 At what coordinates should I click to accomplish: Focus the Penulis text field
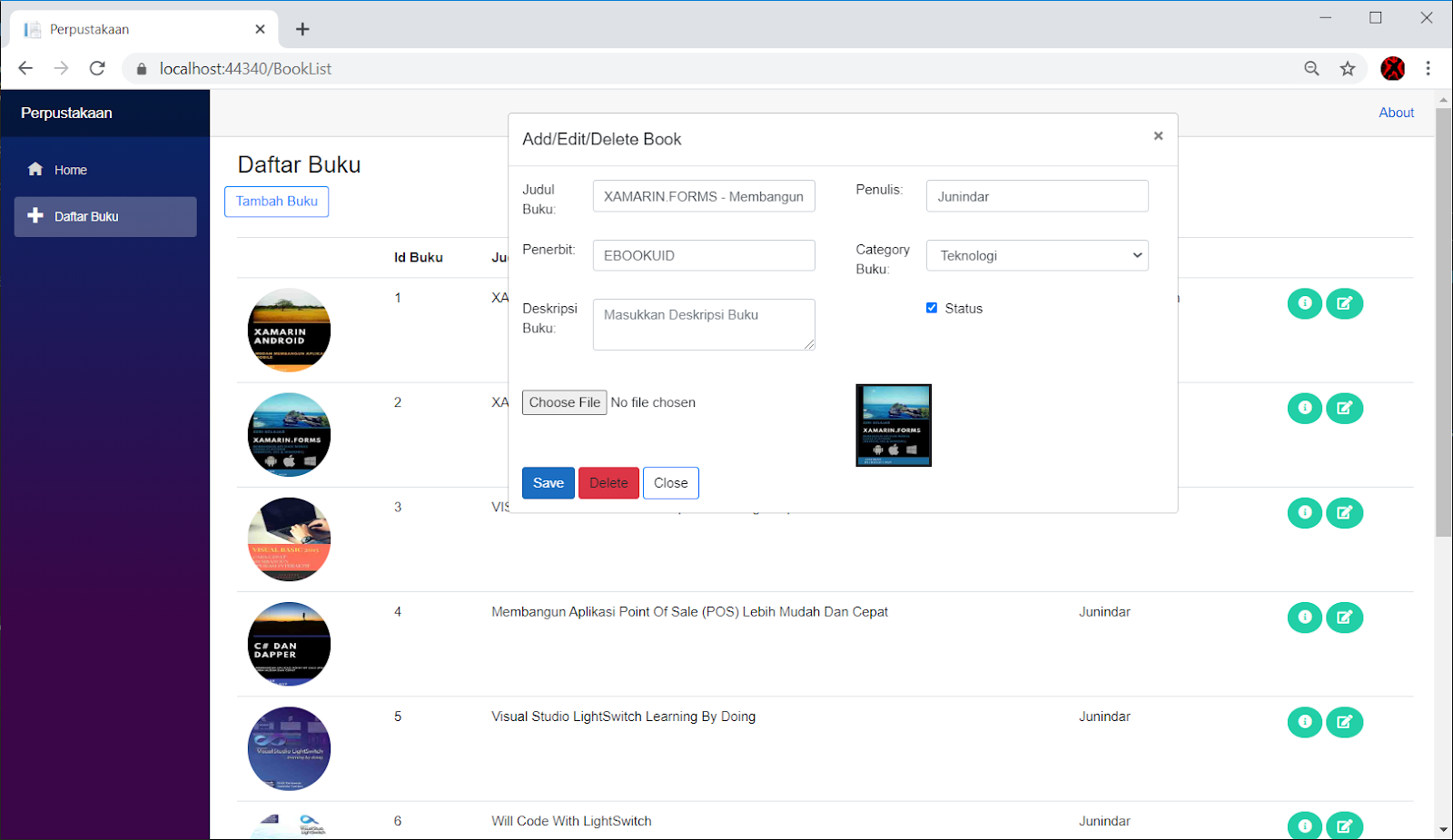point(1037,196)
